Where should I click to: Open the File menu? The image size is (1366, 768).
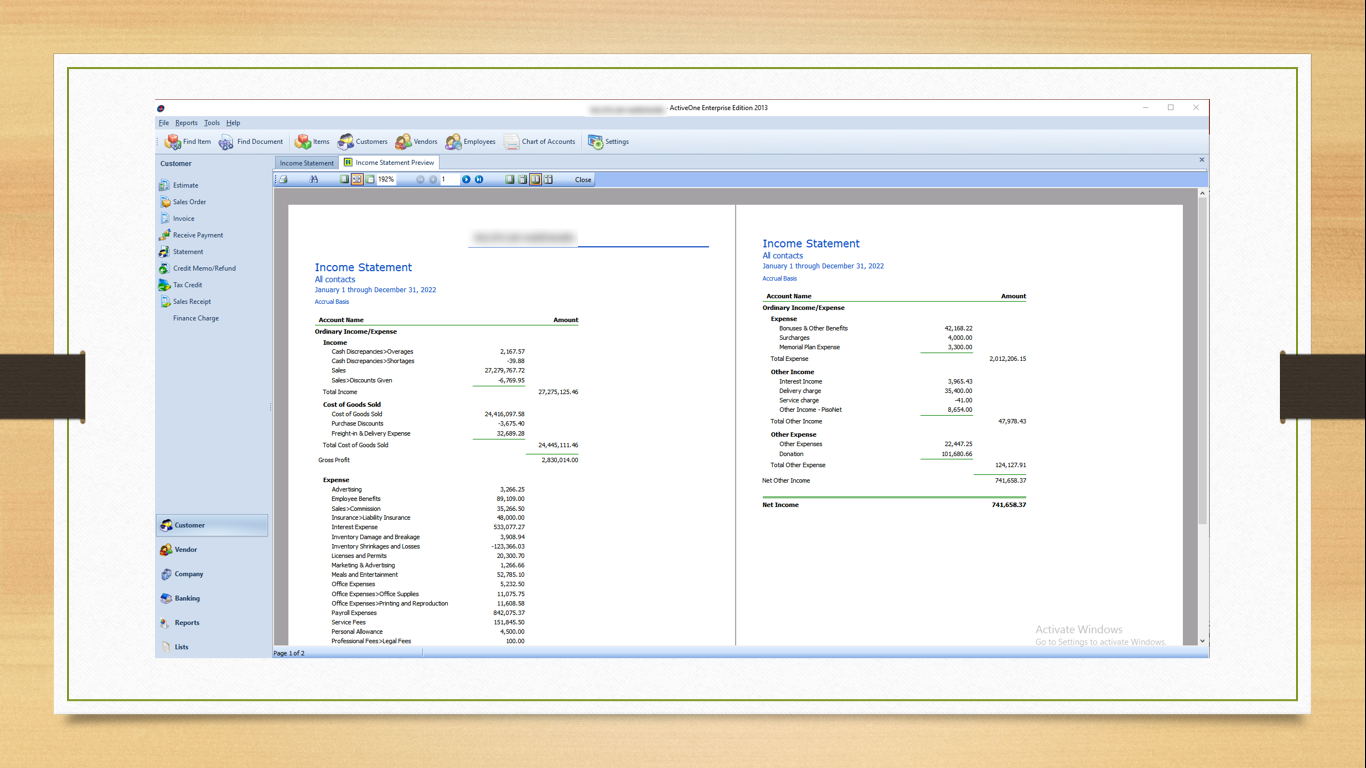[x=164, y=123]
